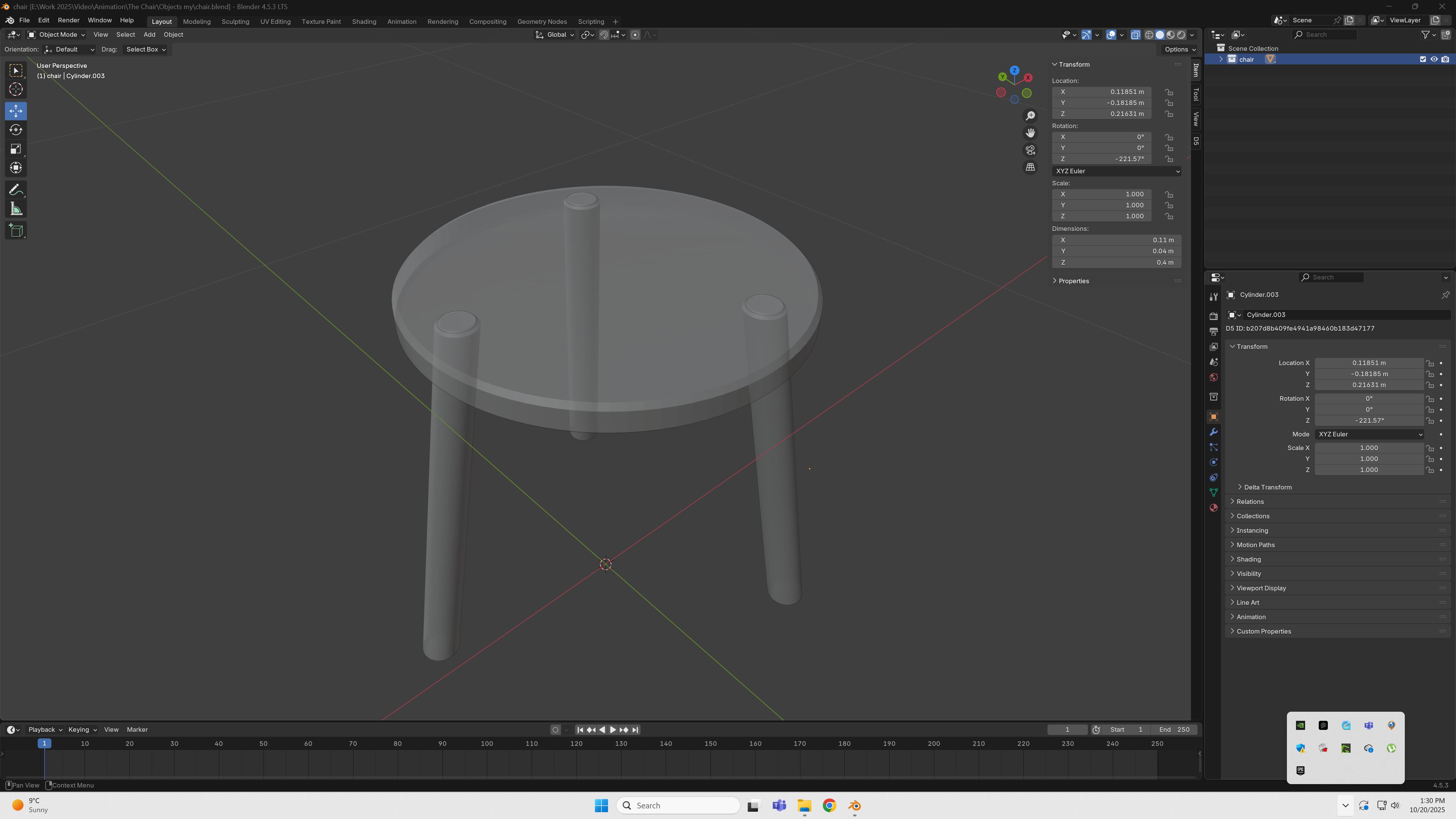This screenshot has width=1456, height=819.
Task: Hide chair collection with eye icon
Action: 1434,60
